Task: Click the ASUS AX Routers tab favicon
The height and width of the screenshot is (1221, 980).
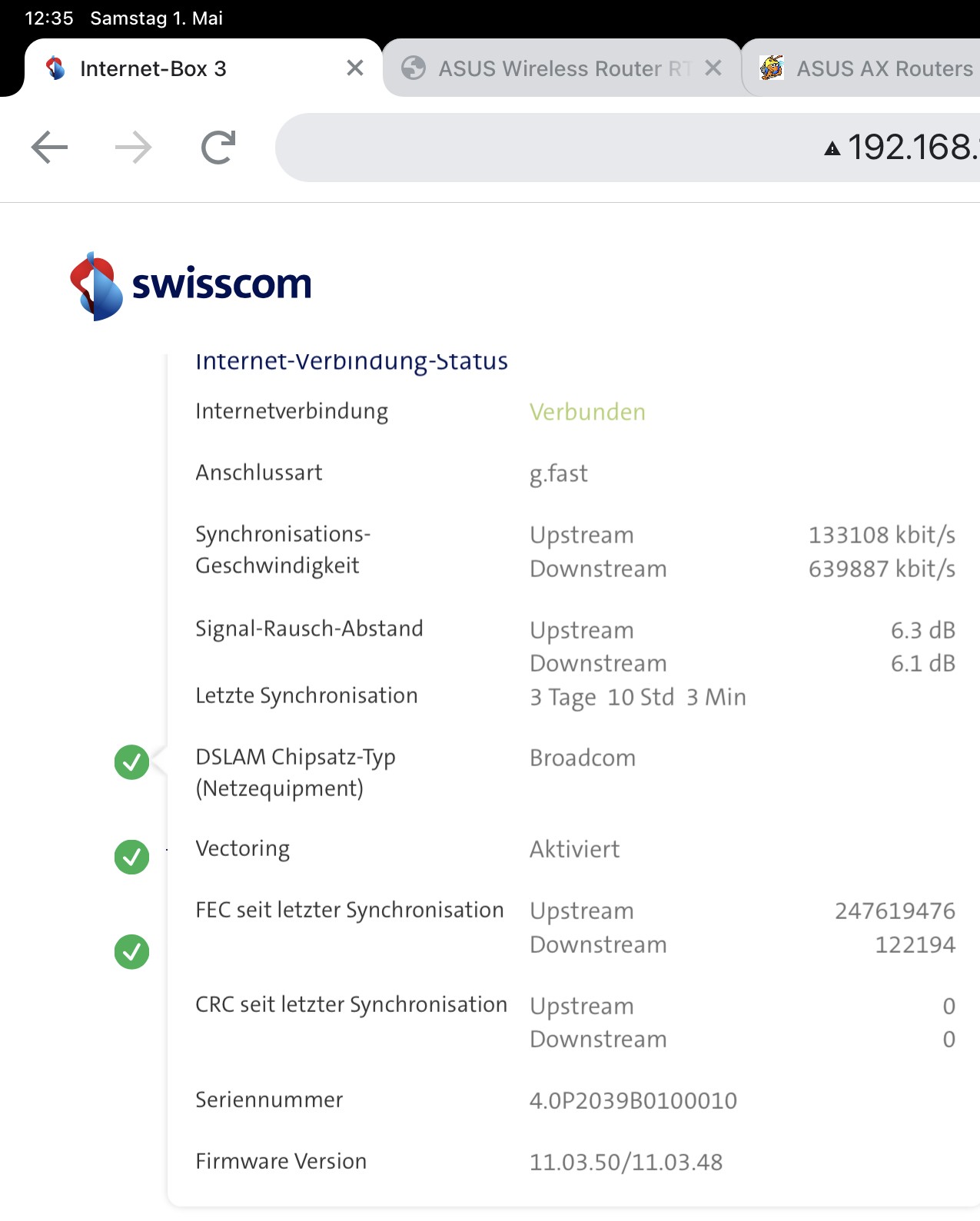Action: coord(772,68)
